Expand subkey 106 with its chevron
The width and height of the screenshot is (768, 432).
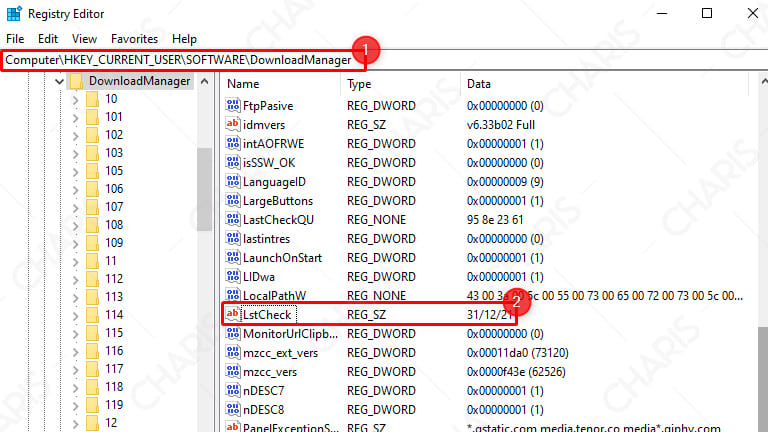(x=75, y=190)
